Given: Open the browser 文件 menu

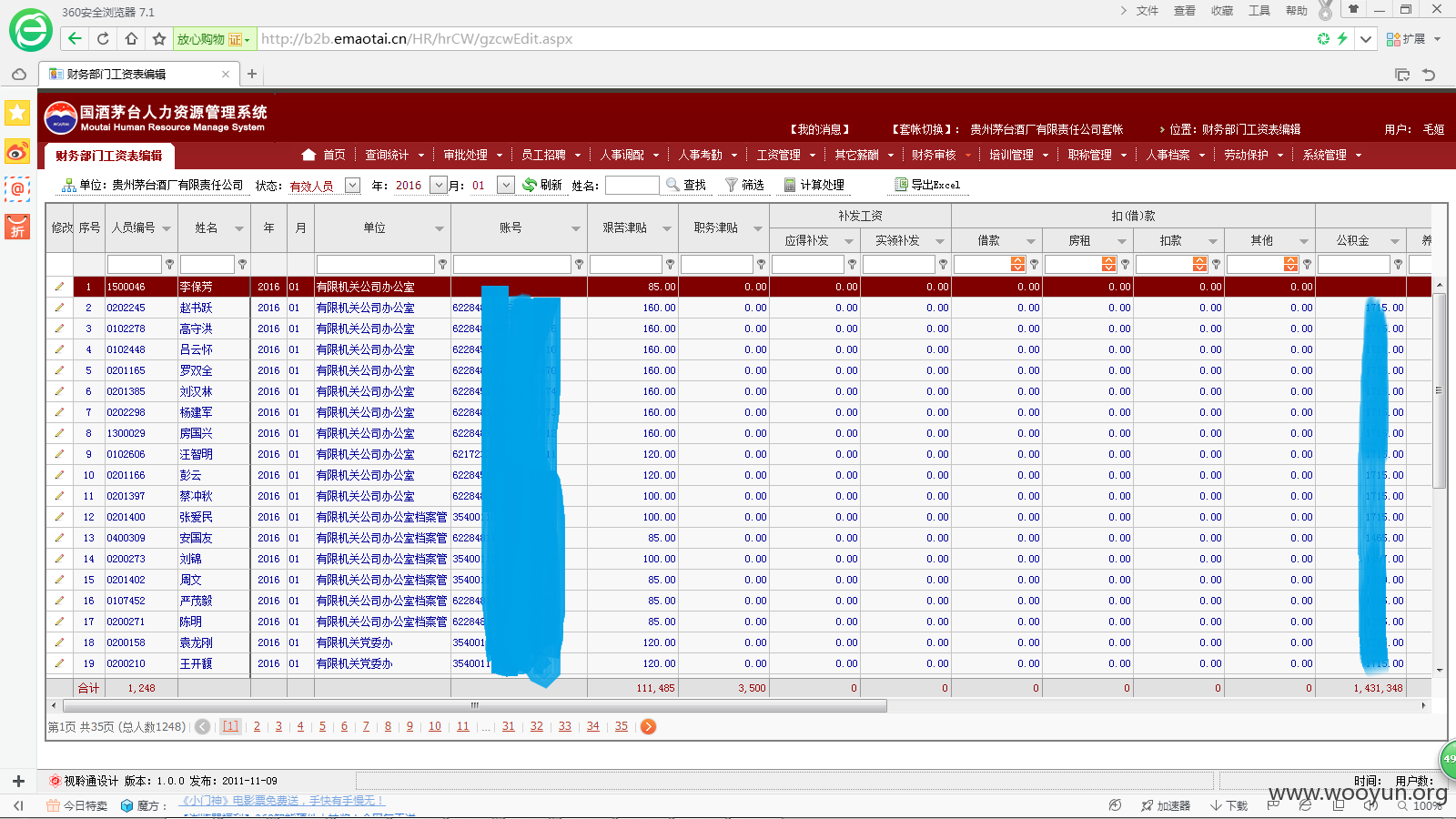Looking at the screenshot, I should (x=1148, y=11).
